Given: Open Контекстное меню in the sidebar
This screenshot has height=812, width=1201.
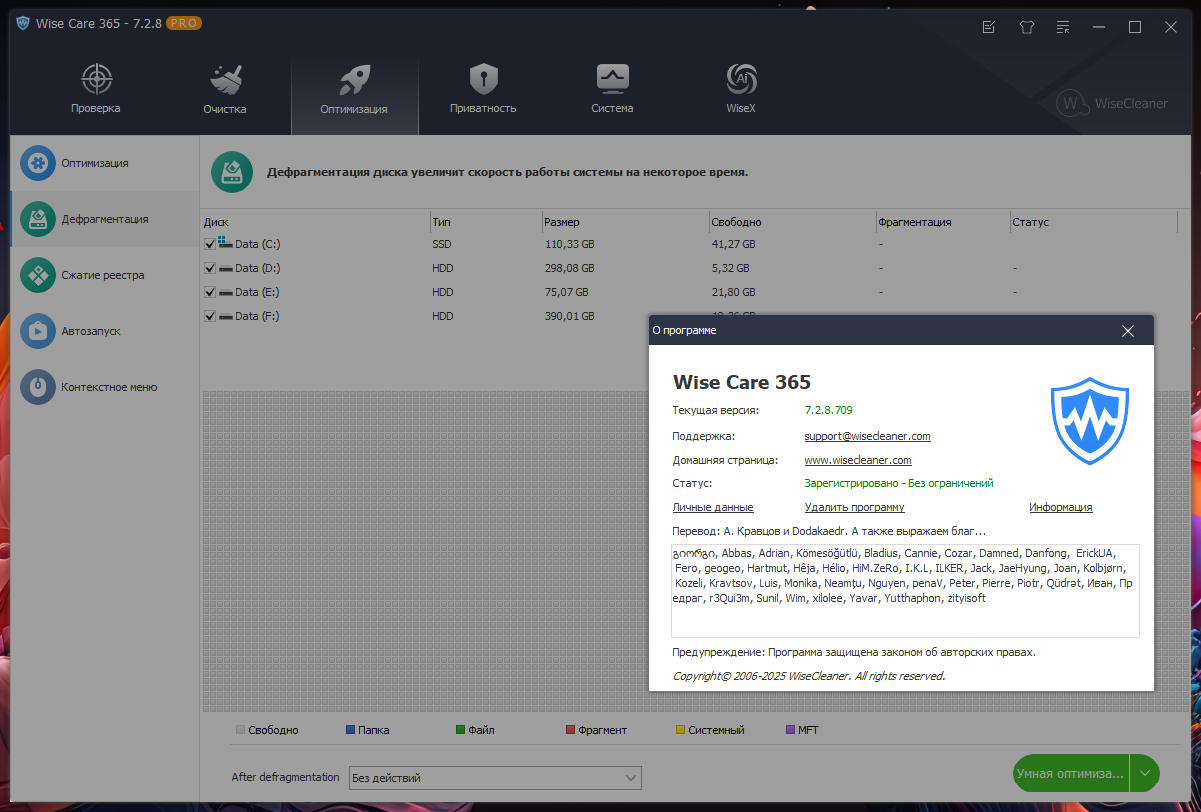Looking at the screenshot, I should [x=105, y=387].
